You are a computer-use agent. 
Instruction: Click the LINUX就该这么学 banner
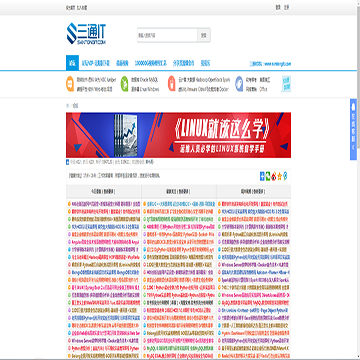point(178,135)
